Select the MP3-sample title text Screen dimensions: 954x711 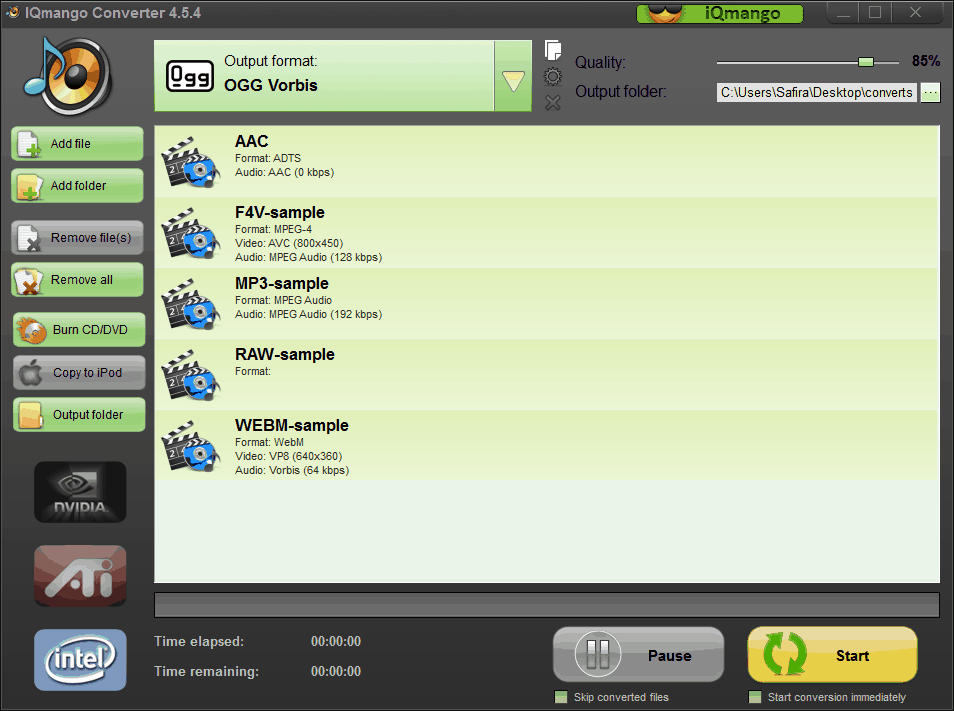pos(282,283)
